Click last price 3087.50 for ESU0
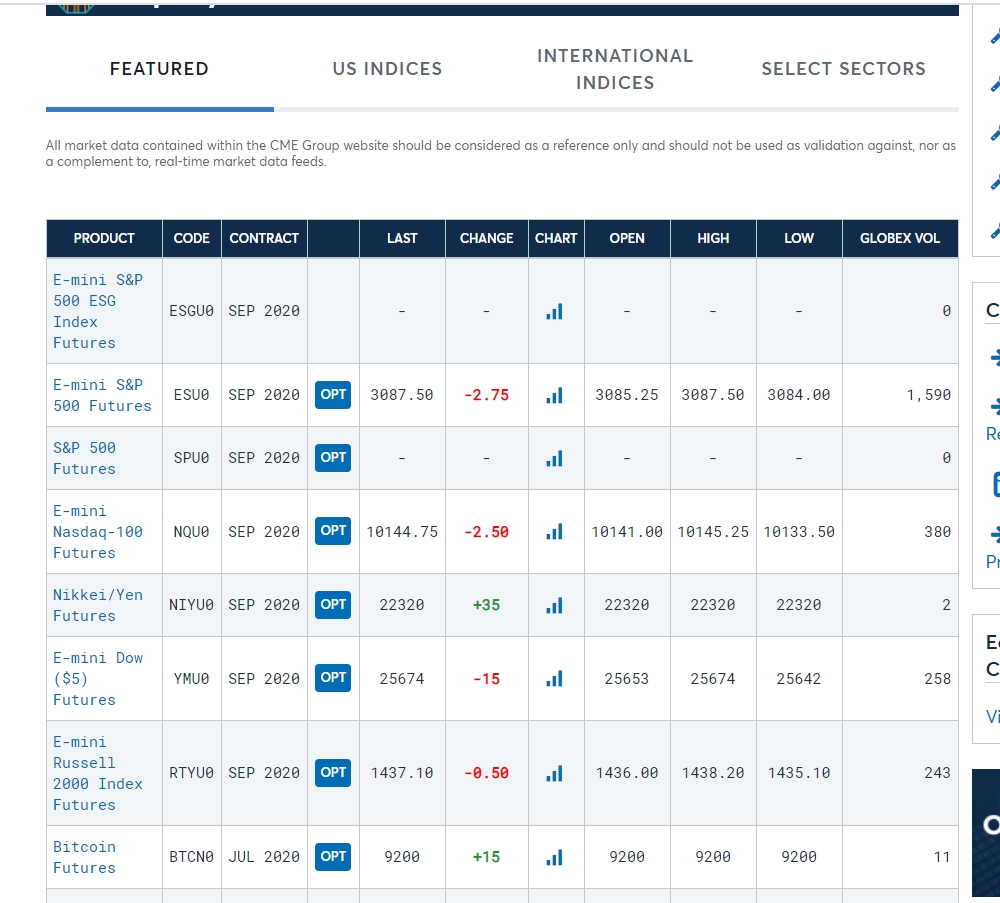 402,395
